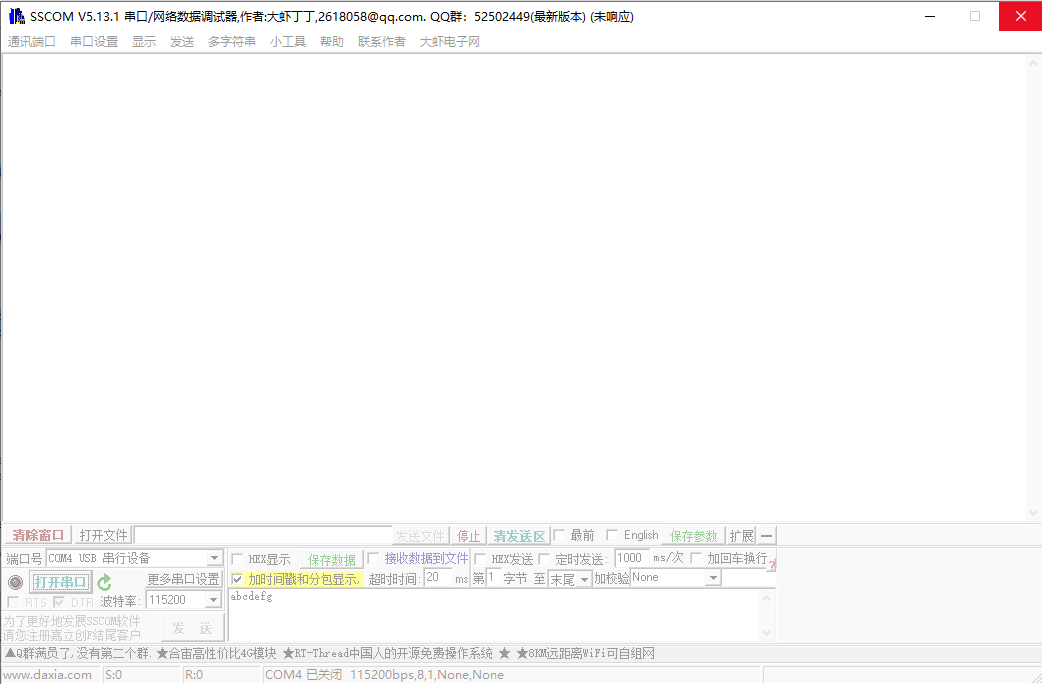Open the 端口号 COM4 port dropdown

point(214,558)
